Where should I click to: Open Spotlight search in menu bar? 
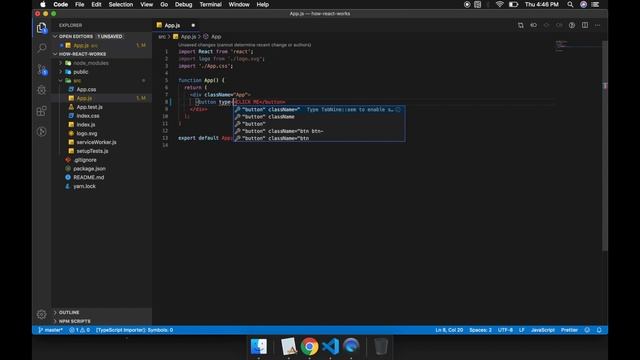570,4
